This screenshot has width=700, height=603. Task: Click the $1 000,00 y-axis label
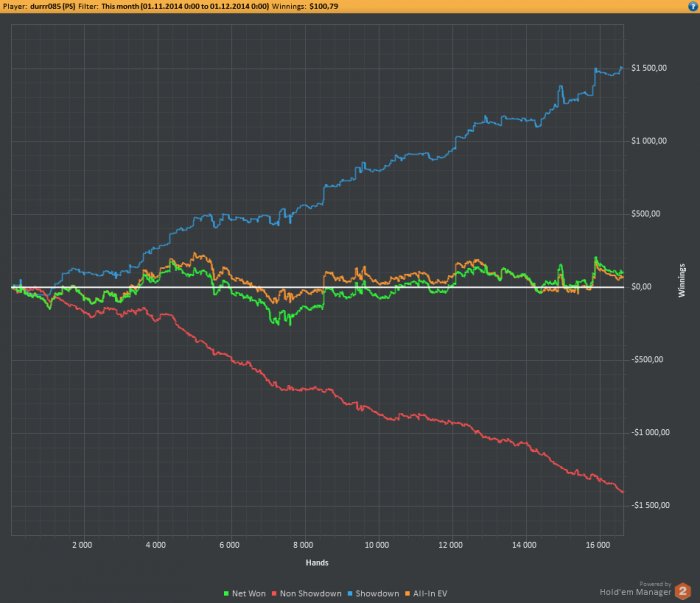(649, 141)
